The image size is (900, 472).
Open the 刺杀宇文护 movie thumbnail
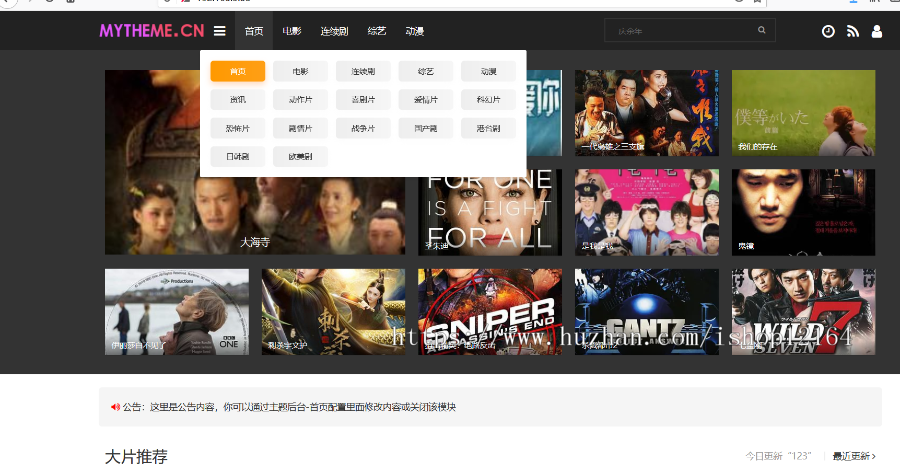[333, 312]
